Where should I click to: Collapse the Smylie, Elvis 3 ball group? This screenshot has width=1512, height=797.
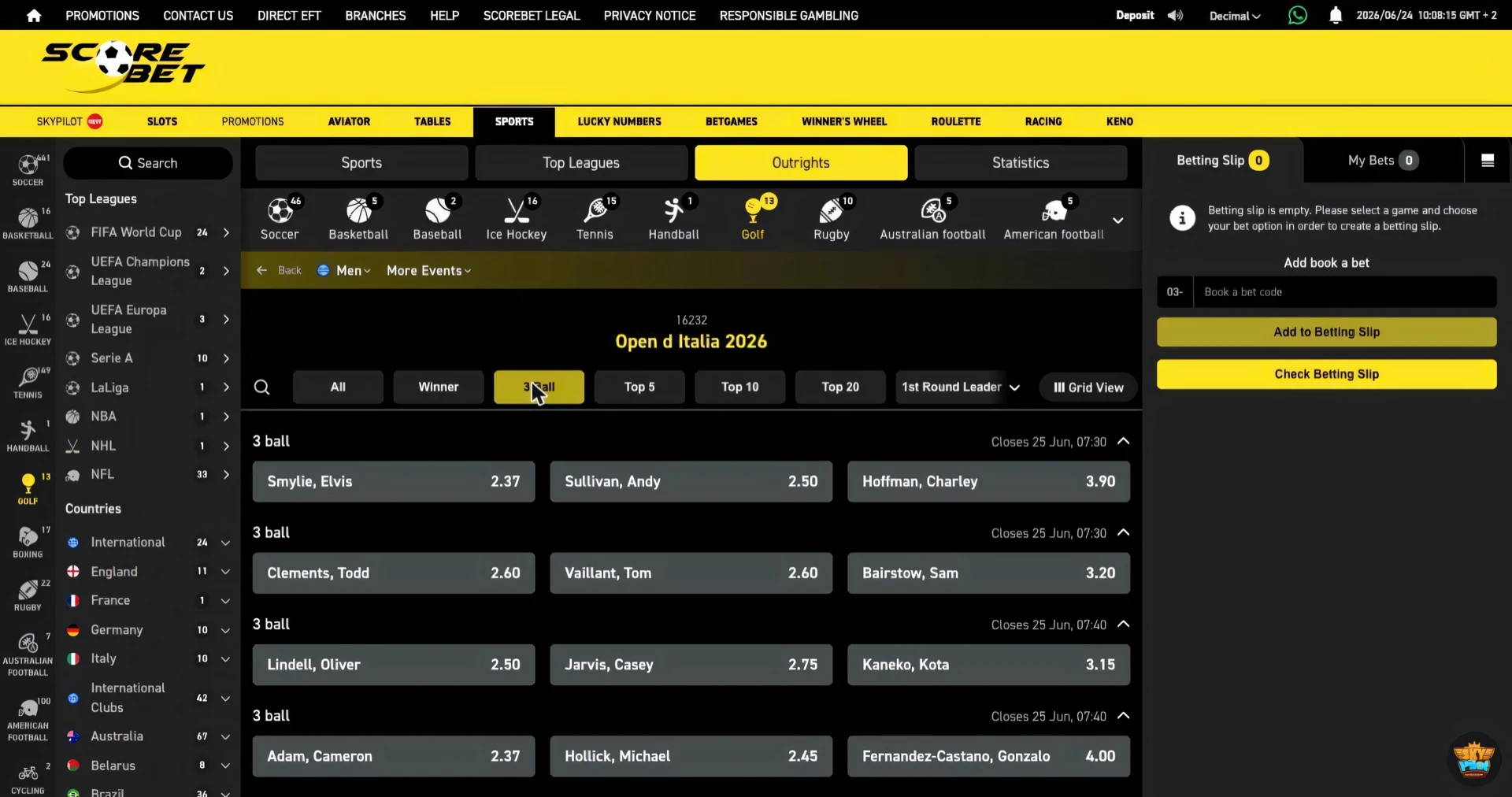point(1124,441)
